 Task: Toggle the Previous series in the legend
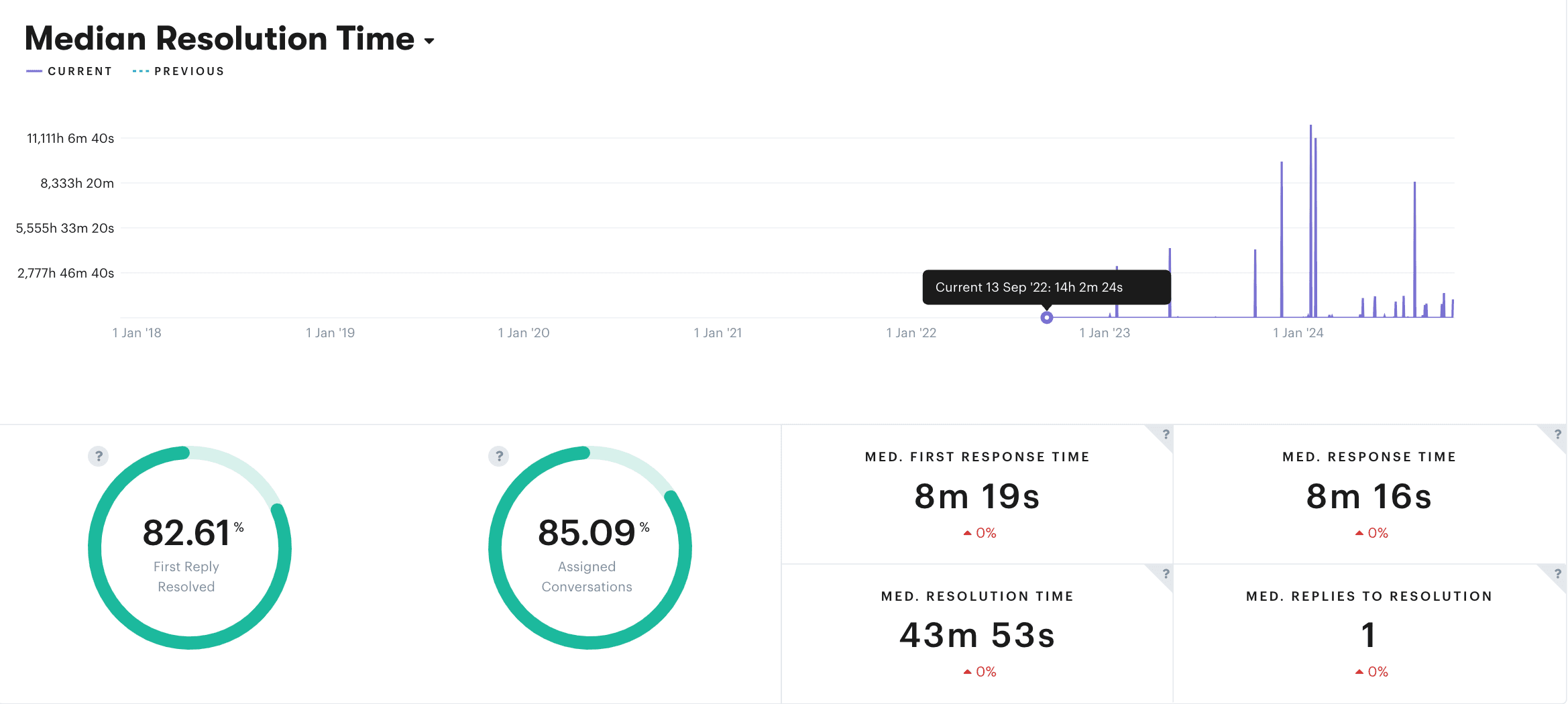179,71
